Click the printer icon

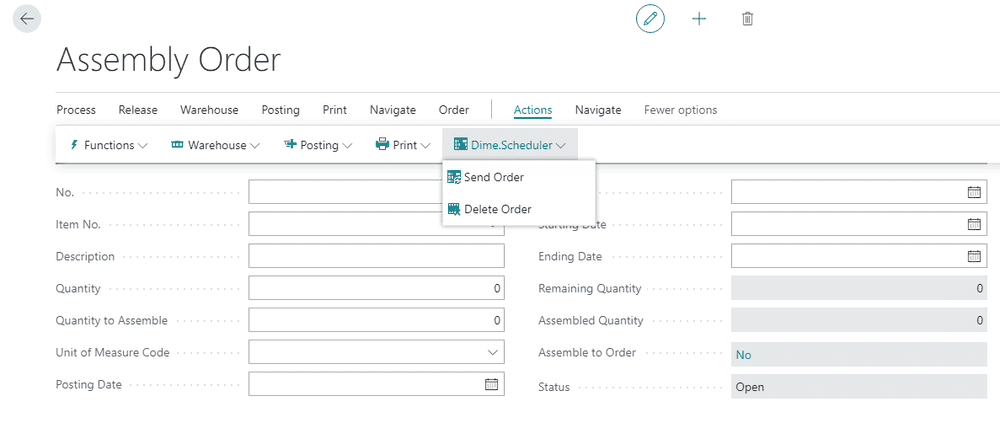(382, 145)
